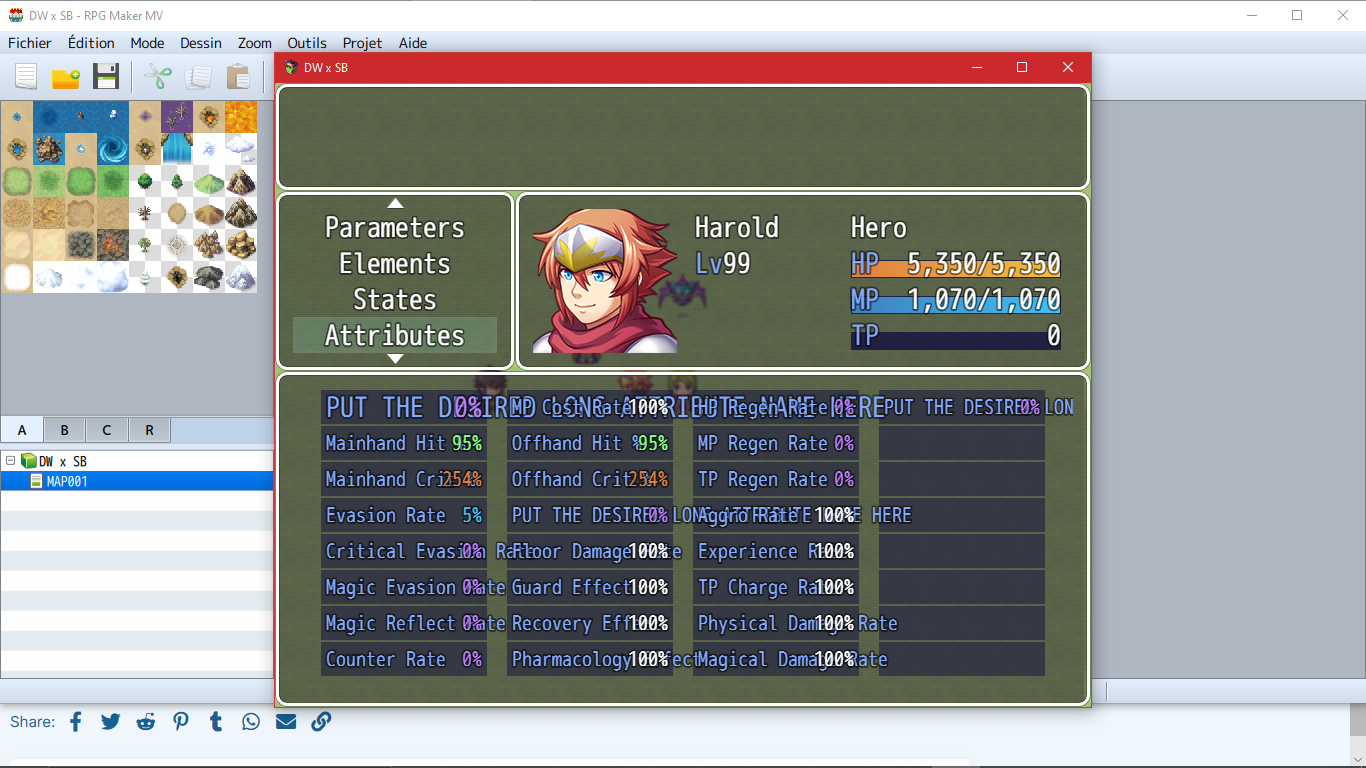Image resolution: width=1366 pixels, height=768 pixels.
Task: Share on Tumblr icon
Action: coord(216,721)
